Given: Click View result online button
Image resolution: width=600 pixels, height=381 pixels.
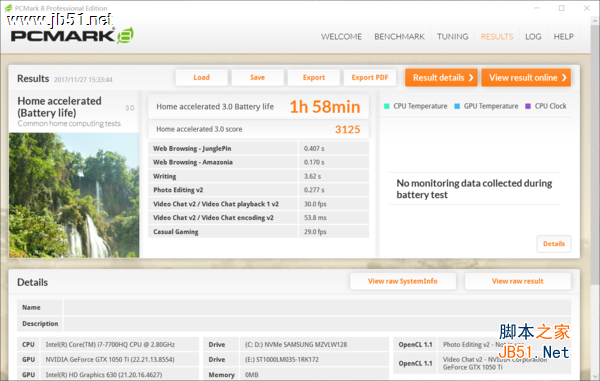Looking at the screenshot, I should 526,78.
